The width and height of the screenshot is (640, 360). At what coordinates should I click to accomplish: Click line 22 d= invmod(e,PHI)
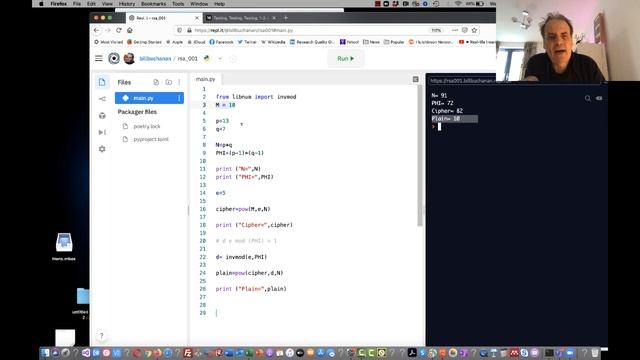(x=241, y=257)
